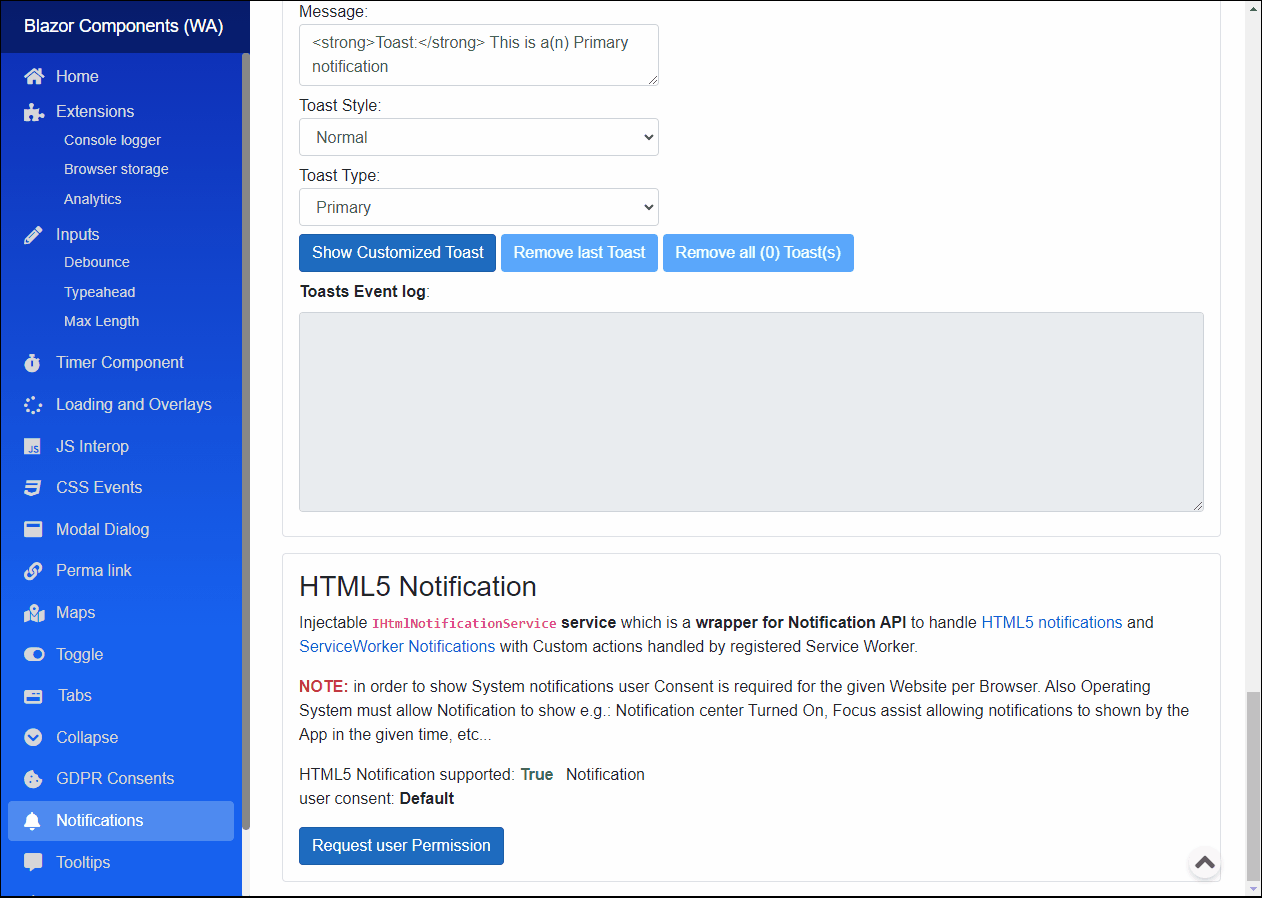Viewport: 1262px width, 898px height.
Task: Select the Maps icon in sidebar
Action: point(34,612)
